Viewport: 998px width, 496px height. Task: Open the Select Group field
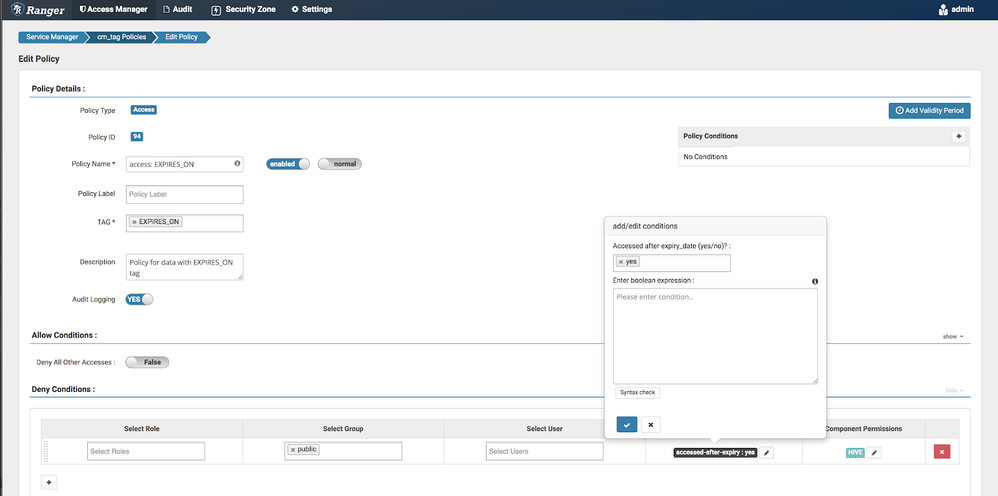pos(343,451)
